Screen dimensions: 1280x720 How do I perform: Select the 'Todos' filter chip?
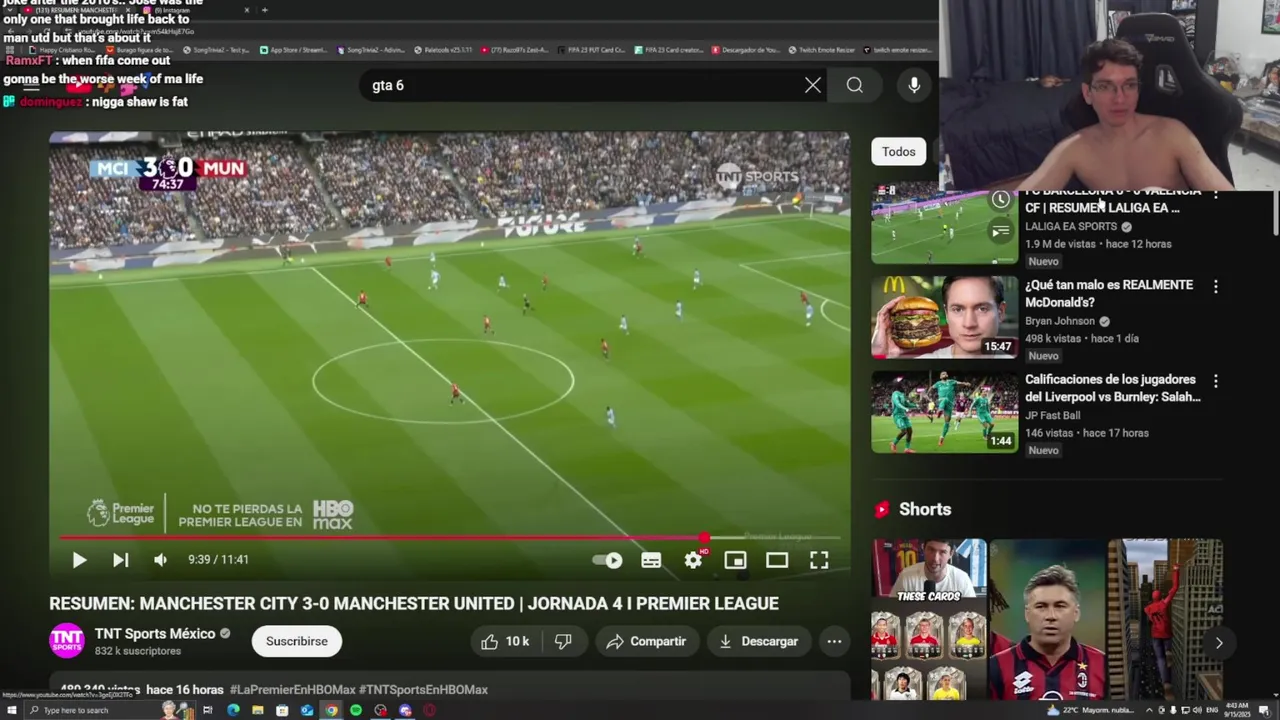(899, 152)
